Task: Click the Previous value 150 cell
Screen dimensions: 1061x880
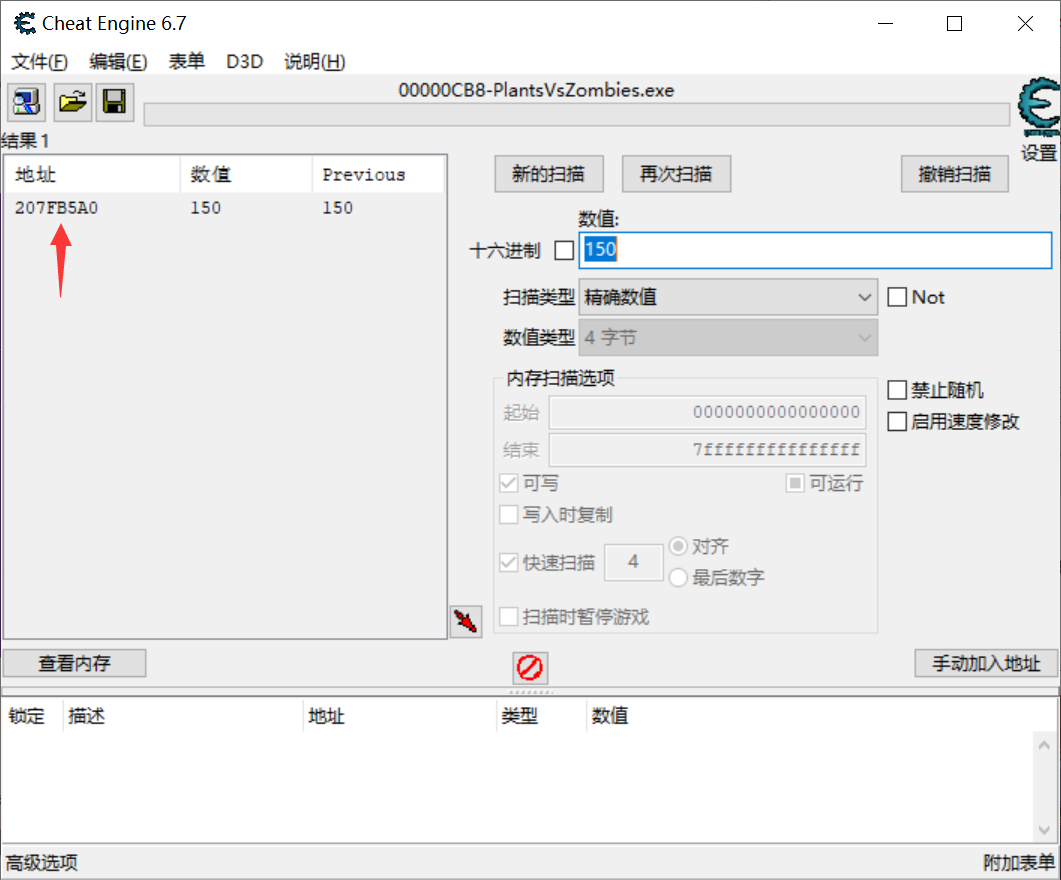Action: [x=338, y=208]
